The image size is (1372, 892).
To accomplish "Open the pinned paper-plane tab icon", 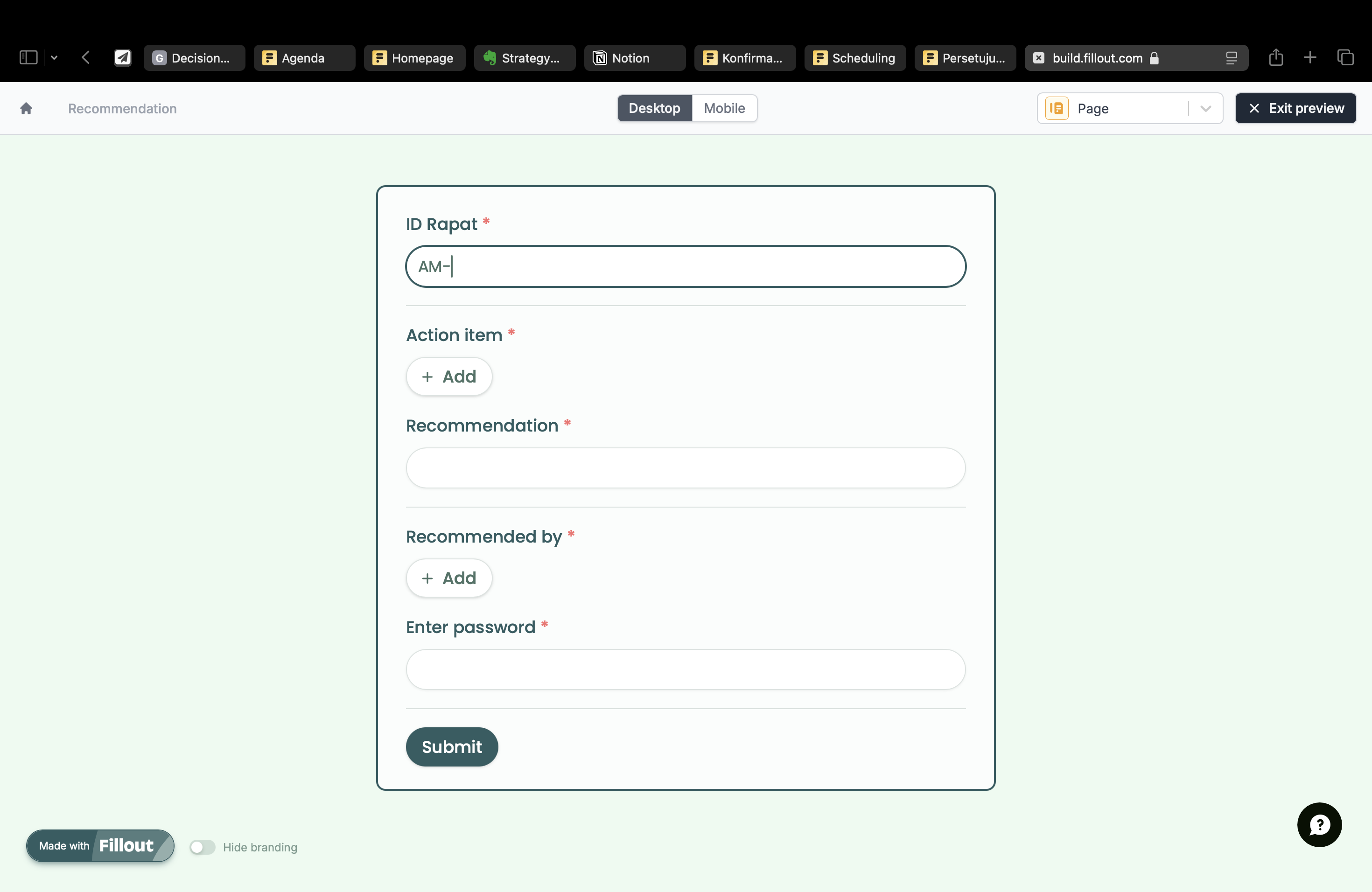I will click(x=123, y=58).
